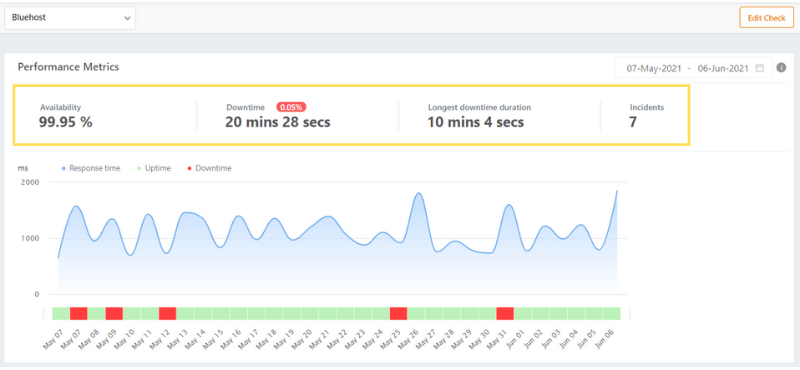
Task: Click the first red downtime block May 07
Action: click(x=79, y=313)
